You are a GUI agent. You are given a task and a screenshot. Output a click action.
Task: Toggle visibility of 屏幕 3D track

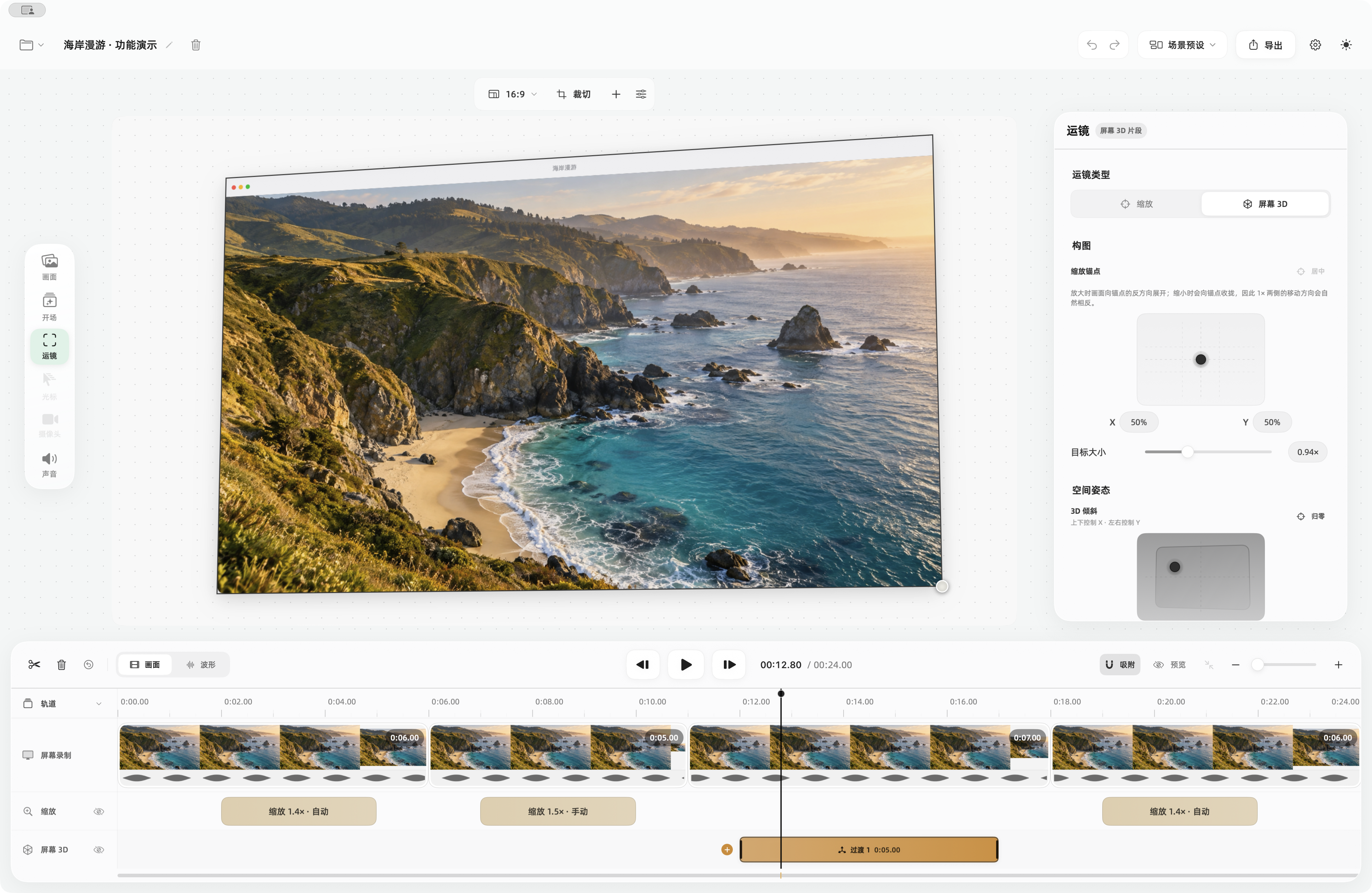coord(99,849)
